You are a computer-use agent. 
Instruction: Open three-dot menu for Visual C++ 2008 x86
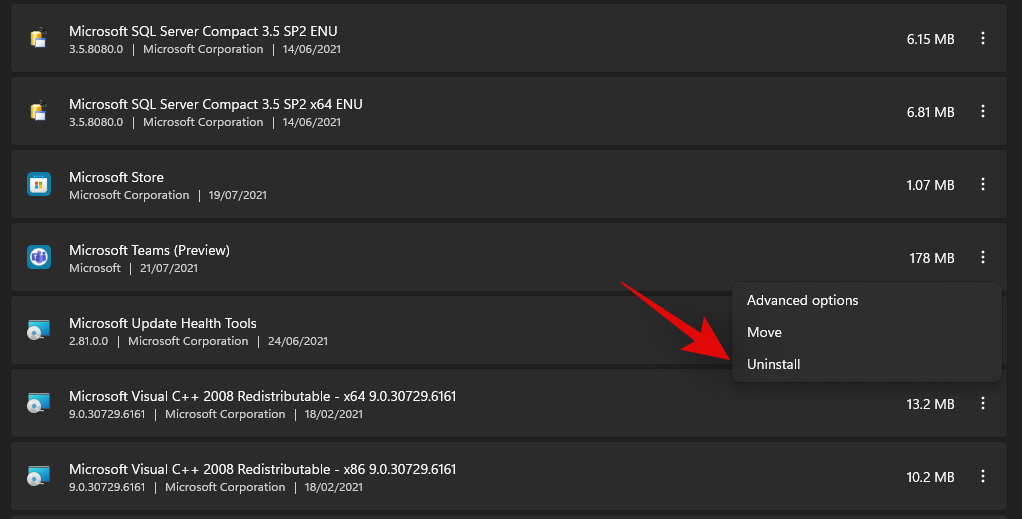pos(982,477)
